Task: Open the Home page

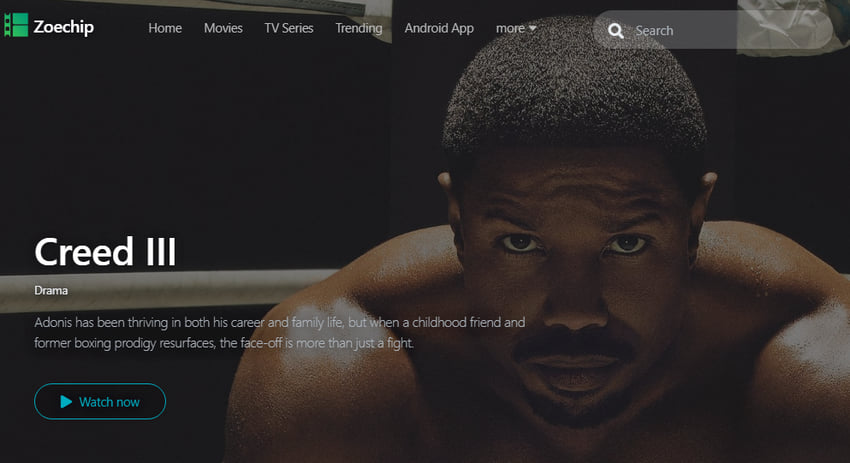Action: 165,28
